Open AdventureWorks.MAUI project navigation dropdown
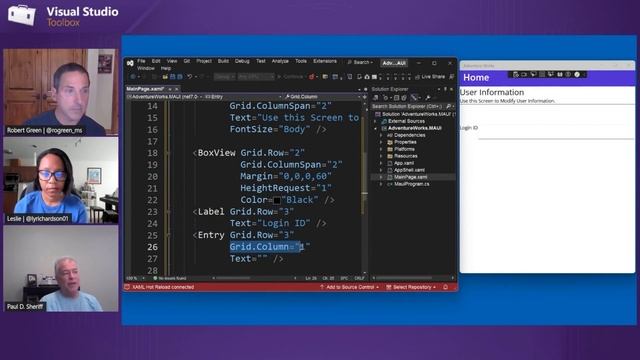Image resolution: width=640 pixels, height=360 pixels. [164, 97]
